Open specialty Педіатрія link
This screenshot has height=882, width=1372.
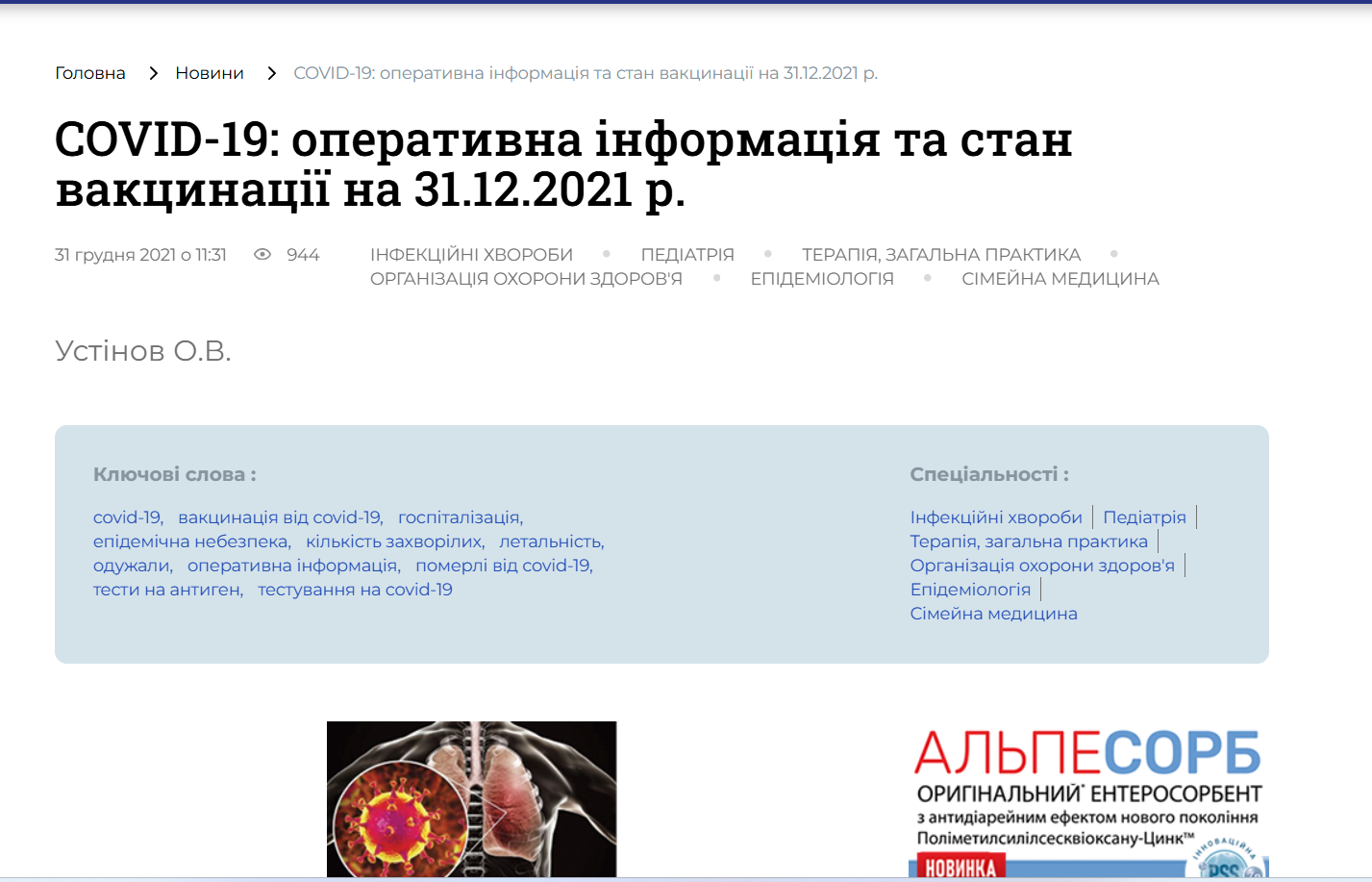point(1145,517)
